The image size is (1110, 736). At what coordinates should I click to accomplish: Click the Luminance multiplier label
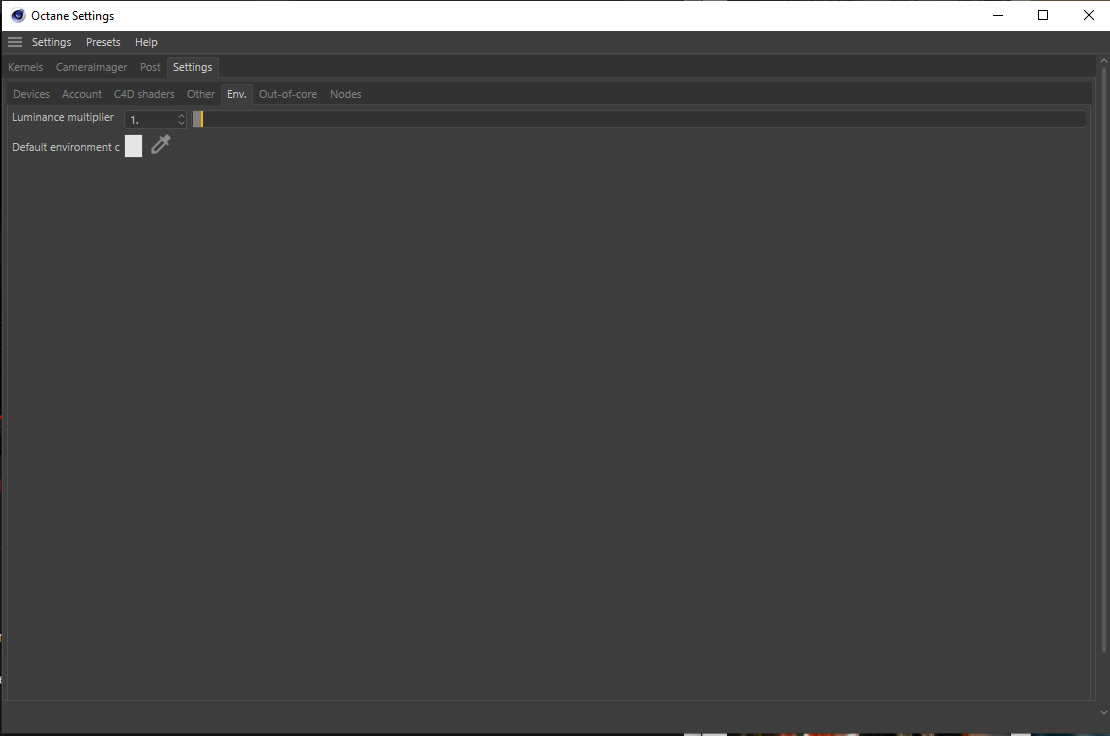point(63,117)
